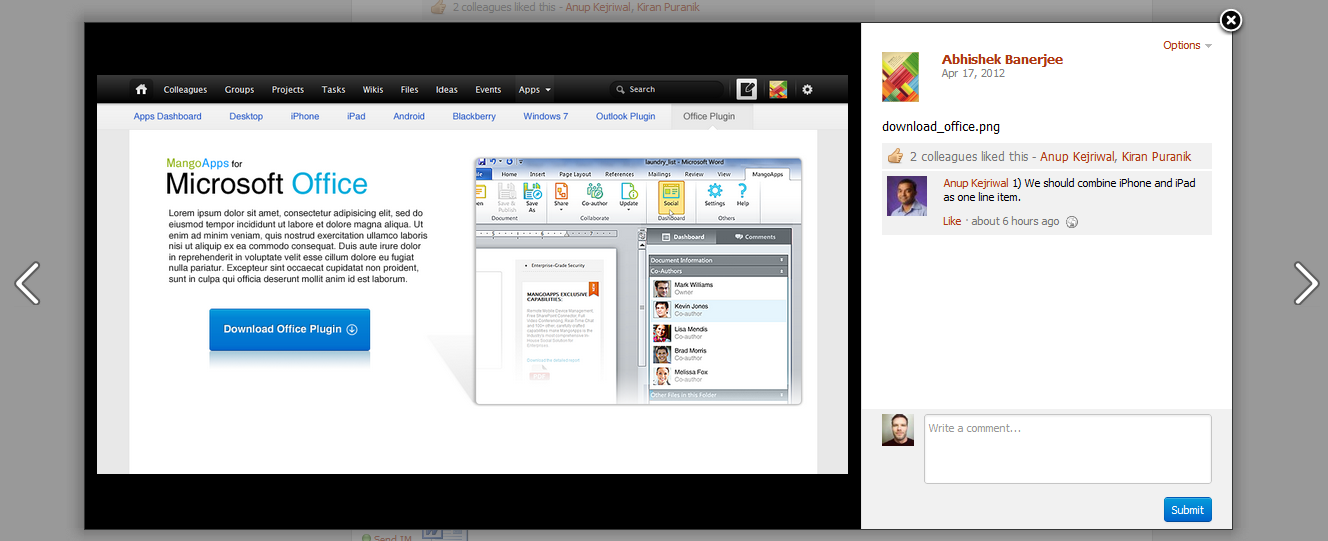Expand the Other Files in this Folder section

(x=719, y=396)
